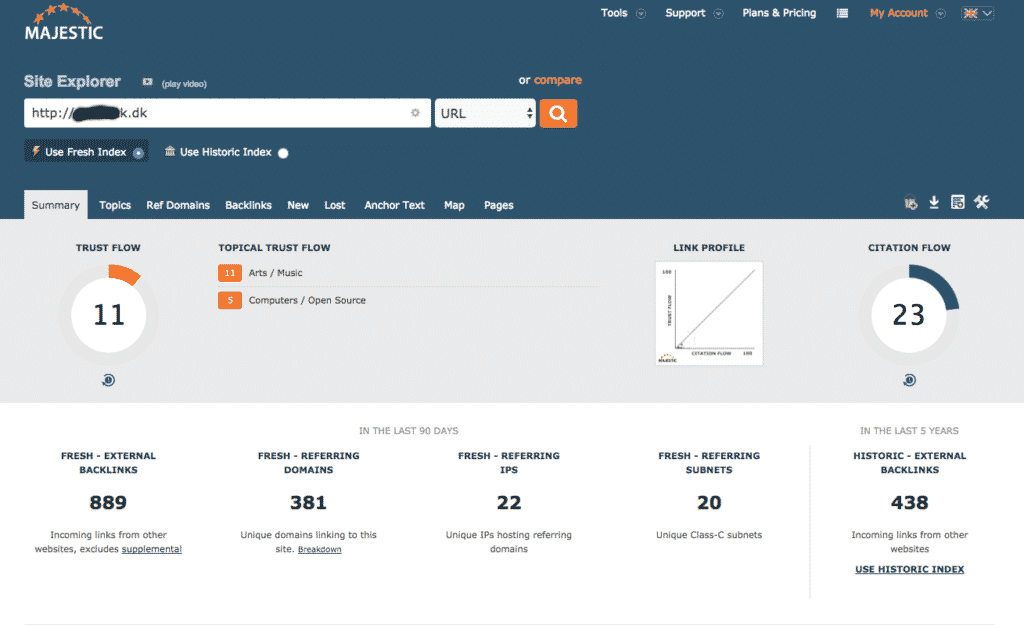Click the USE HISTORIC INDEX link
Image resolution: width=1024 pixels, height=625 pixels.
pos(909,569)
